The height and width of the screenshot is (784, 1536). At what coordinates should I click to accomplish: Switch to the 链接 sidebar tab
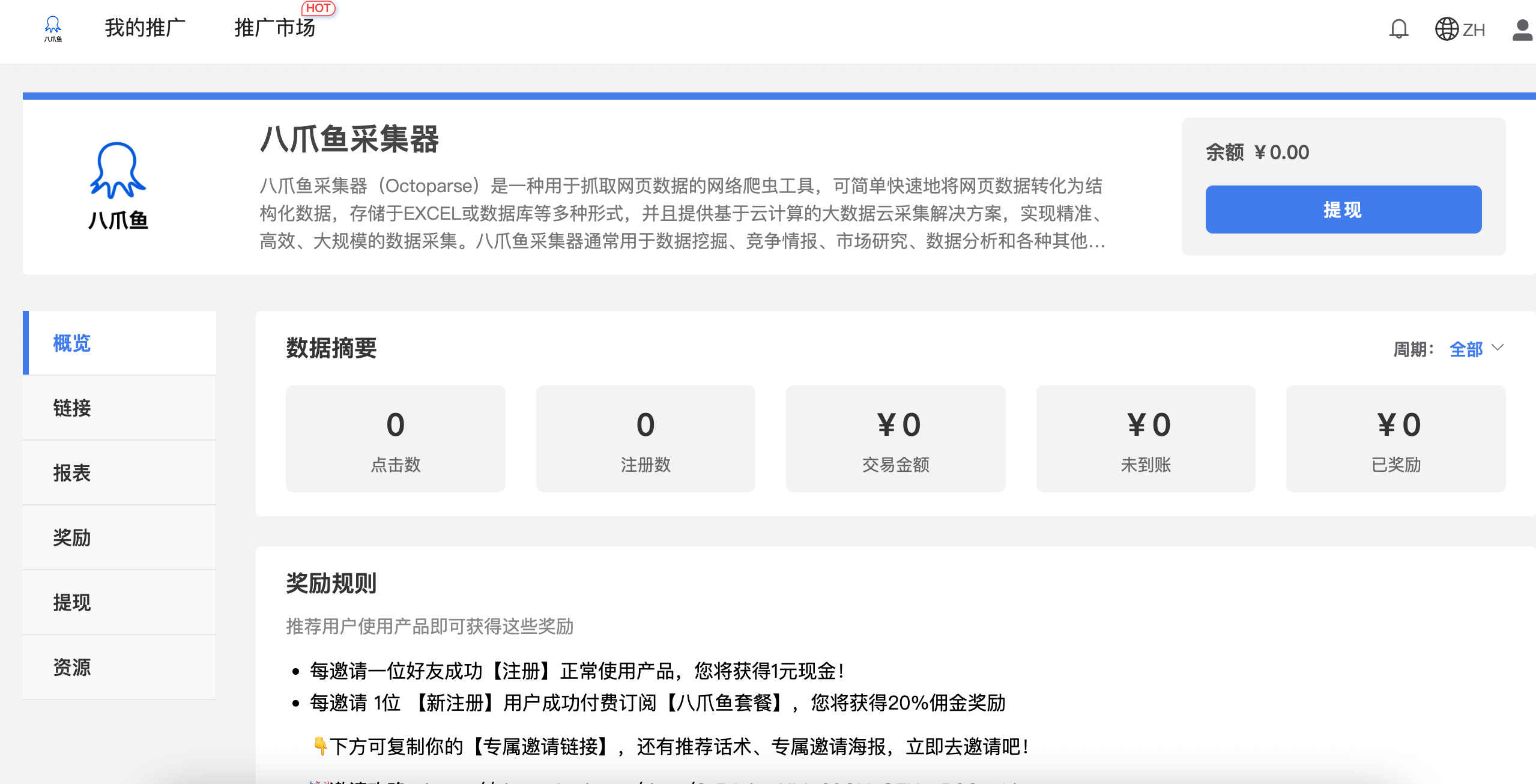tap(120, 408)
